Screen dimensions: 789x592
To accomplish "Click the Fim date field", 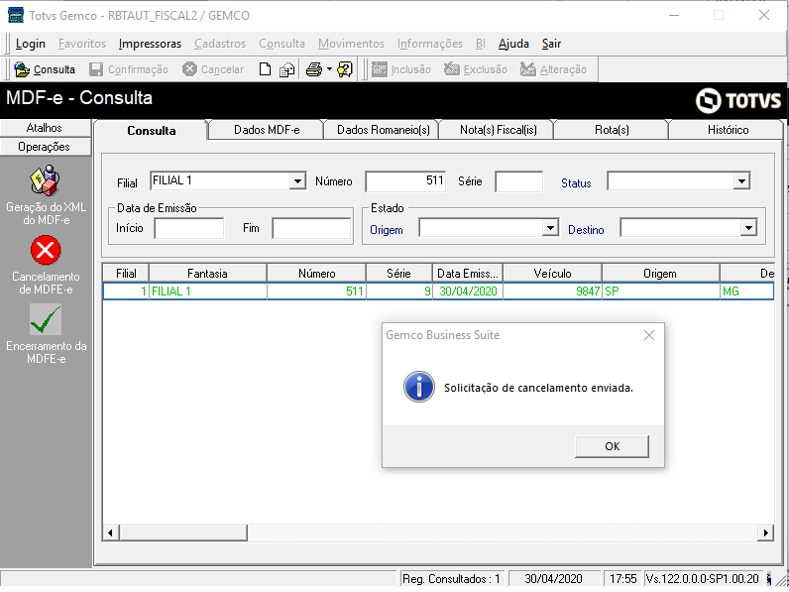I will point(311,229).
